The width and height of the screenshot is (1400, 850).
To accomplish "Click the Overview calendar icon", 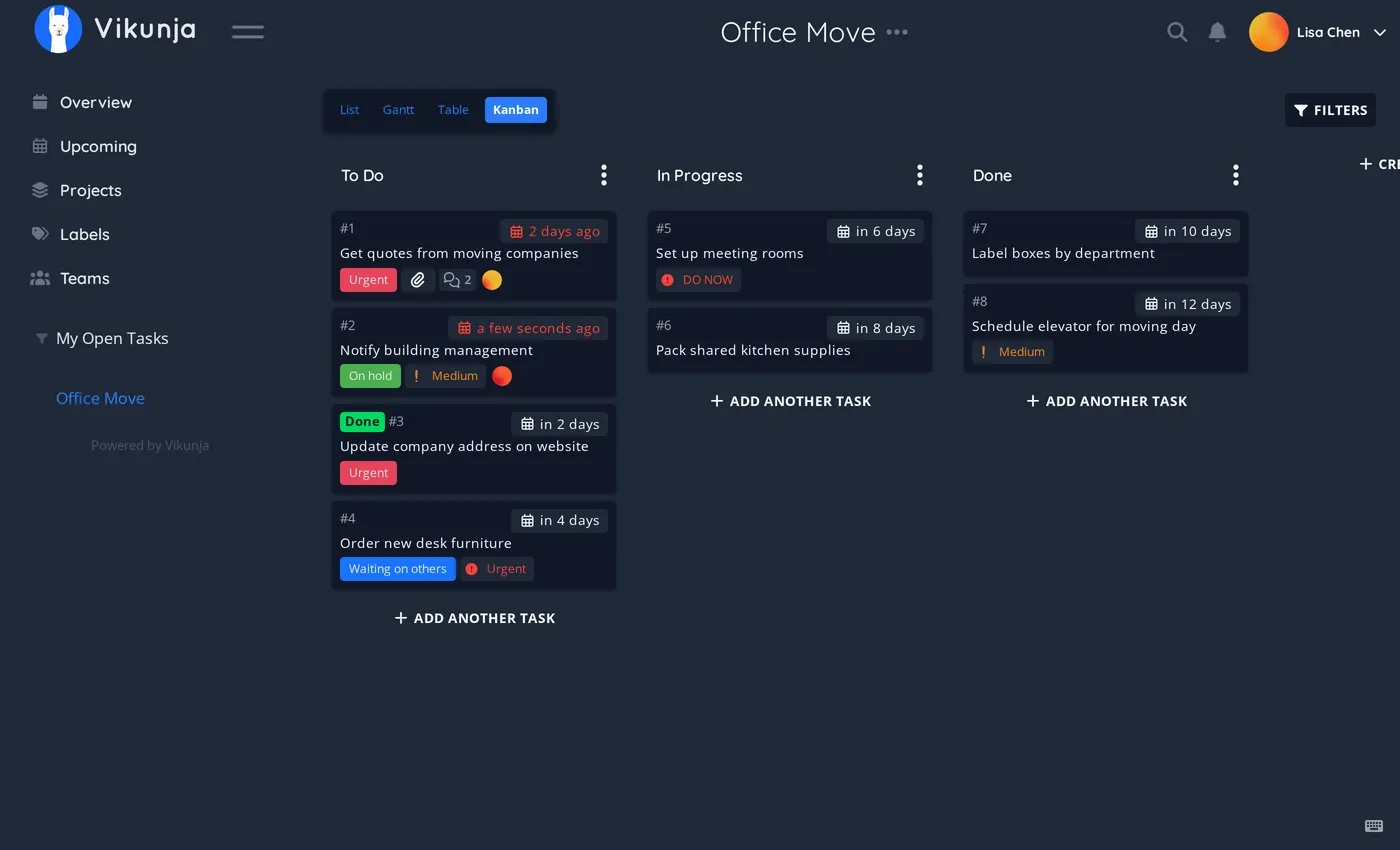I will point(40,102).
